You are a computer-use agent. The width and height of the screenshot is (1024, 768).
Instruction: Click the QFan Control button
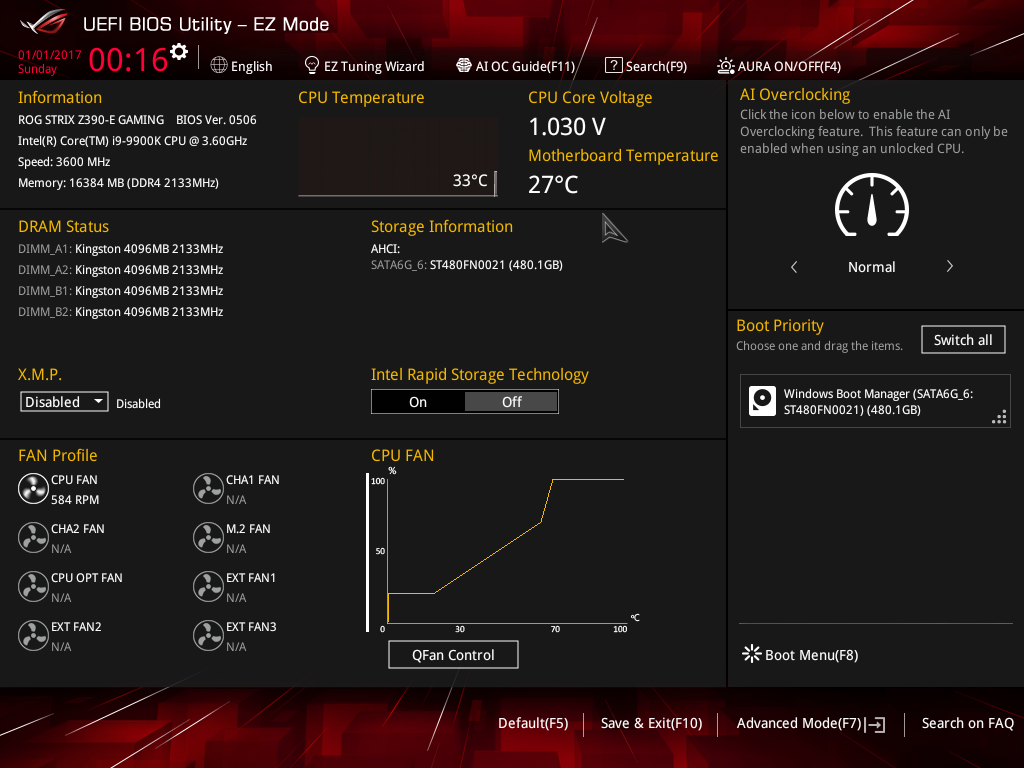[453, 654]
